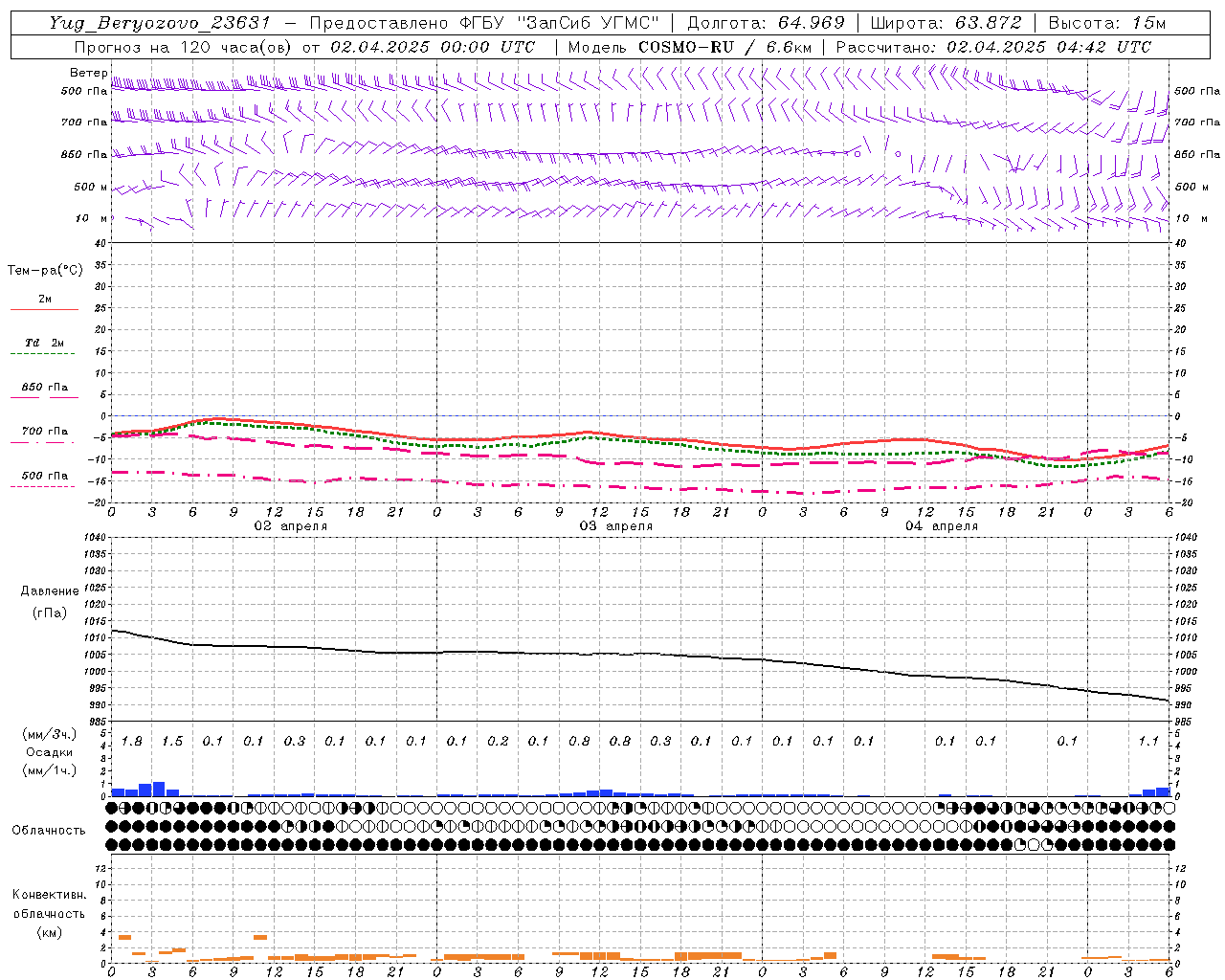Click the '500 м' wind level label on left
The image size is (1225, 980).
coord(91,187)
